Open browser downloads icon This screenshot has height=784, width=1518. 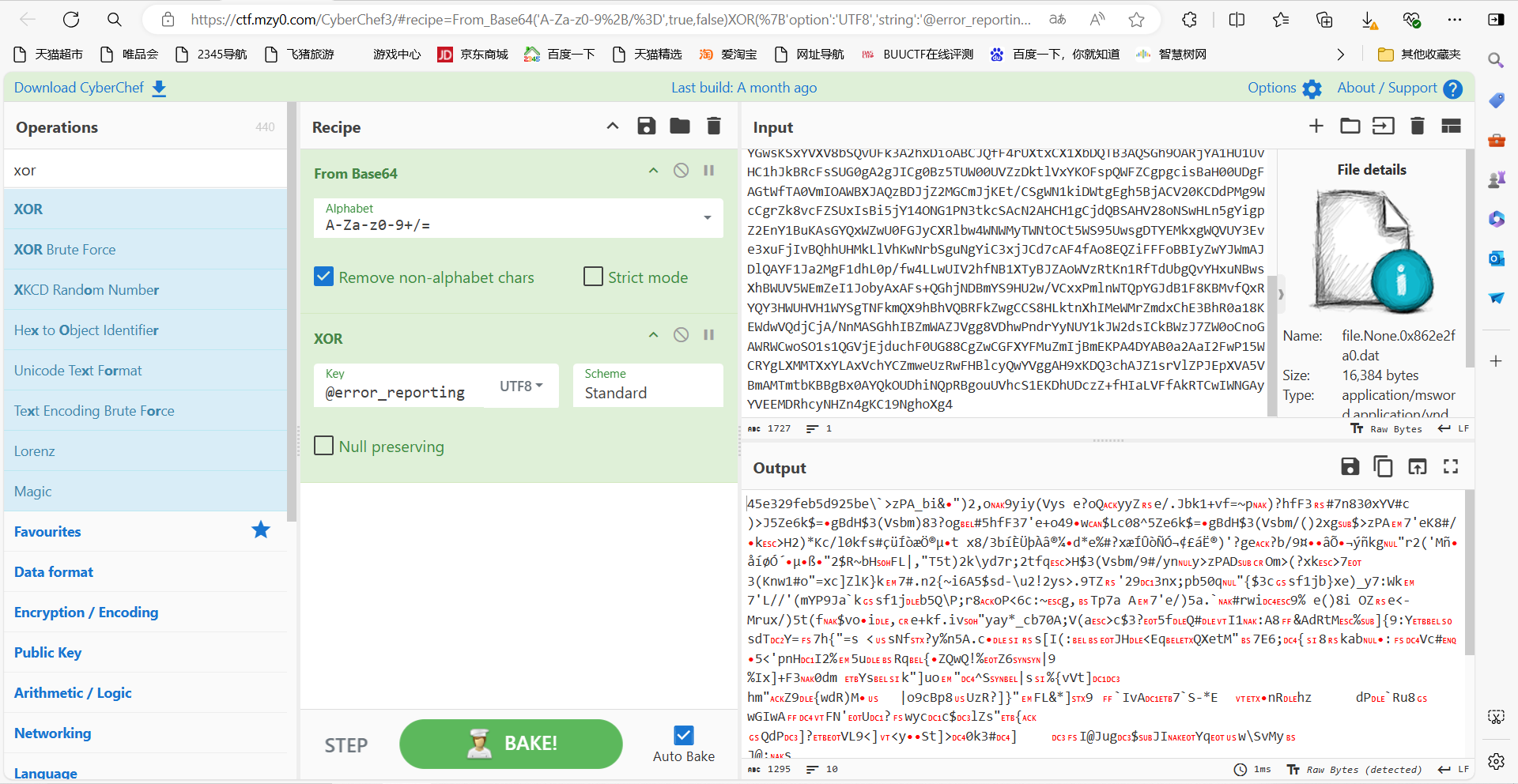[1369, 21]
